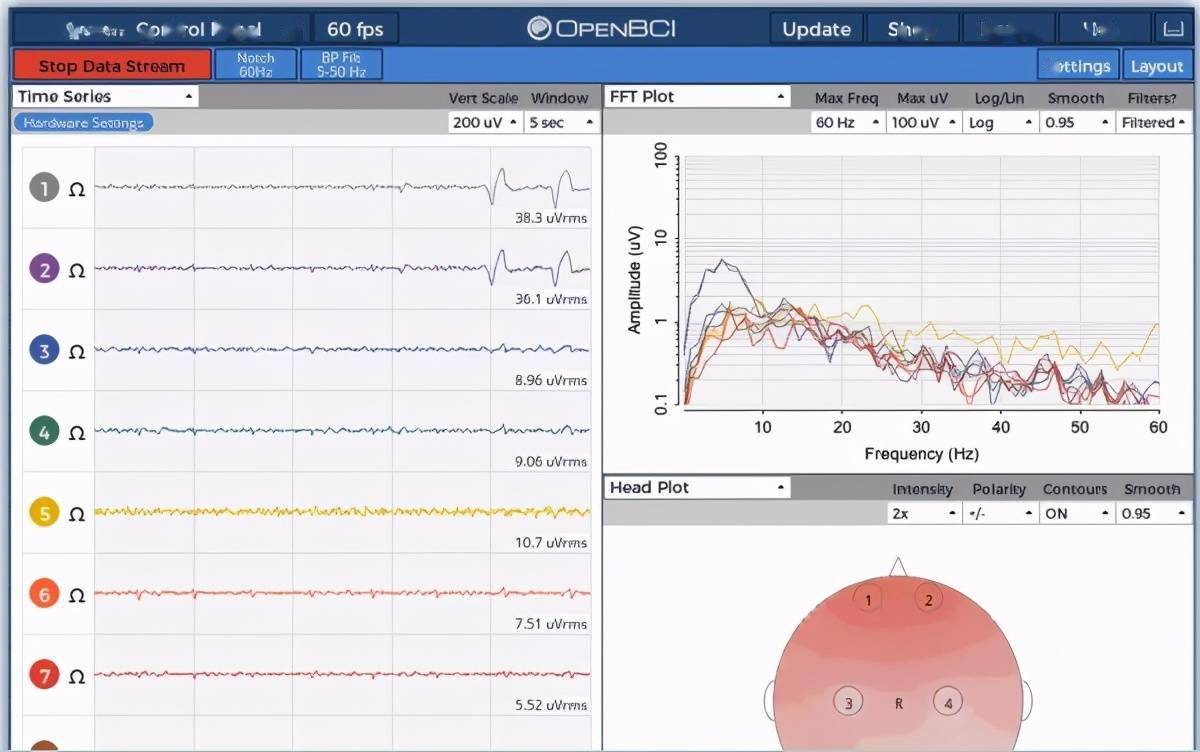Screen dimensions: 1200x752
Task: Click the 5.52 uVrms reading of channel 7
Action: click(x=551, y=705)
